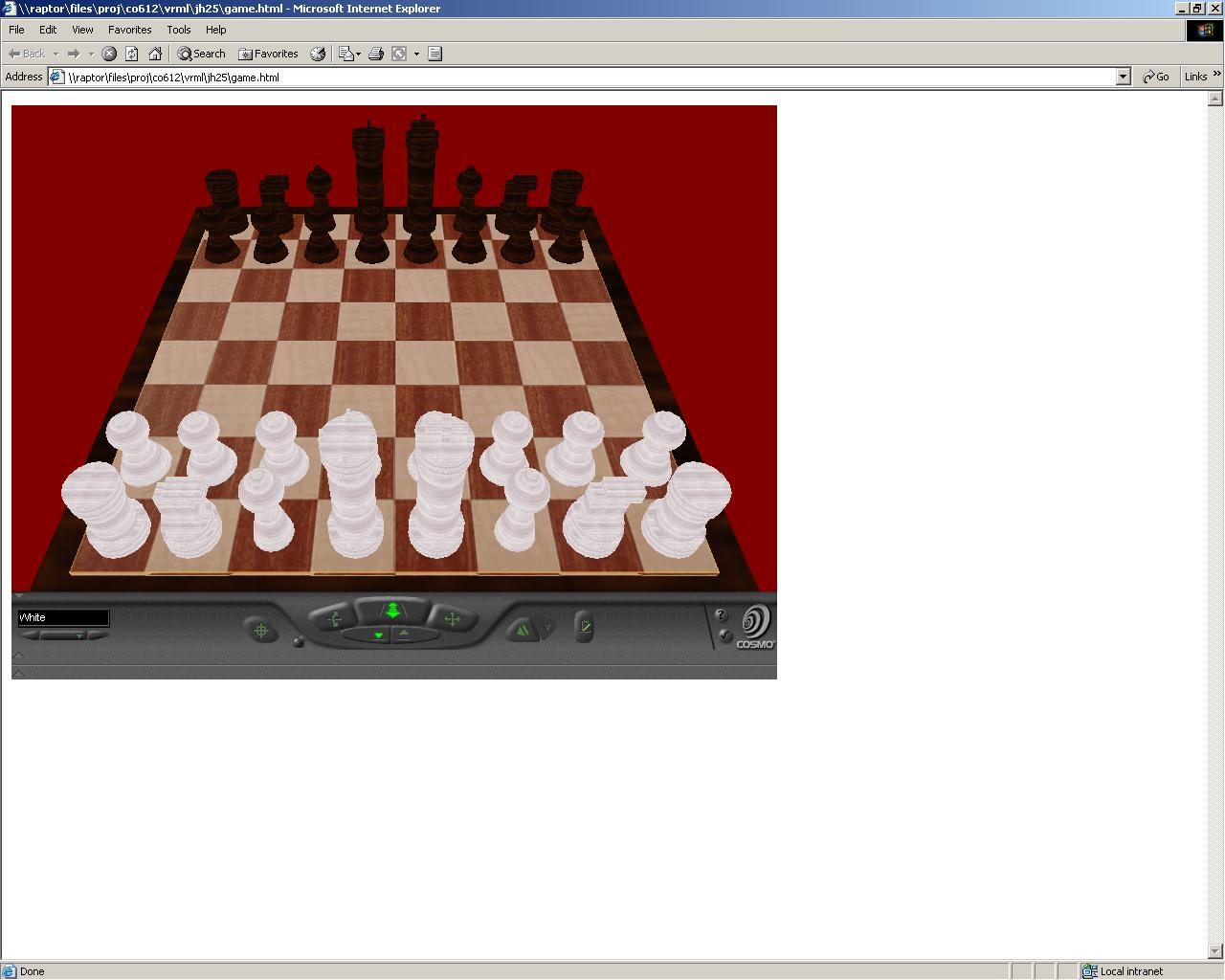This screenshot has height=980, width=1225.
Task: Open the Tools menu
Action: pos(179,30)
